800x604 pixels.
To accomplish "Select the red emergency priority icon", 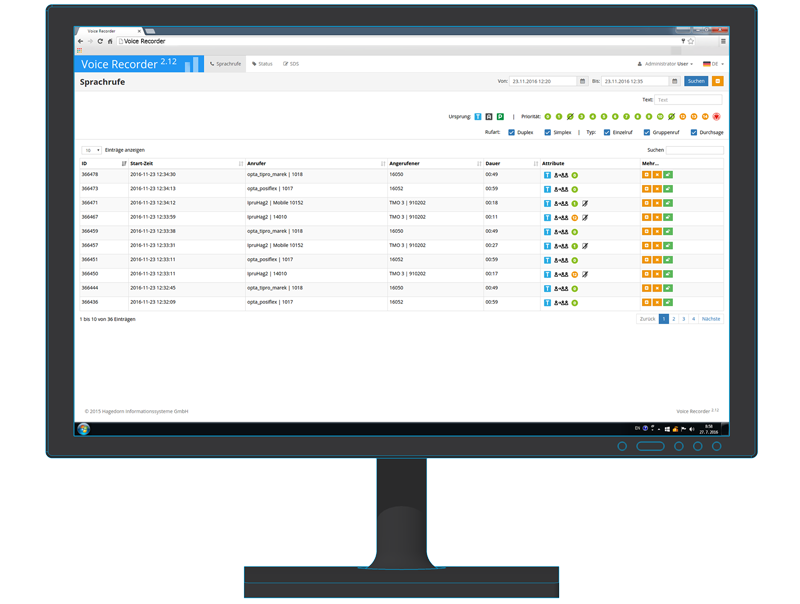I will point(716,117).
